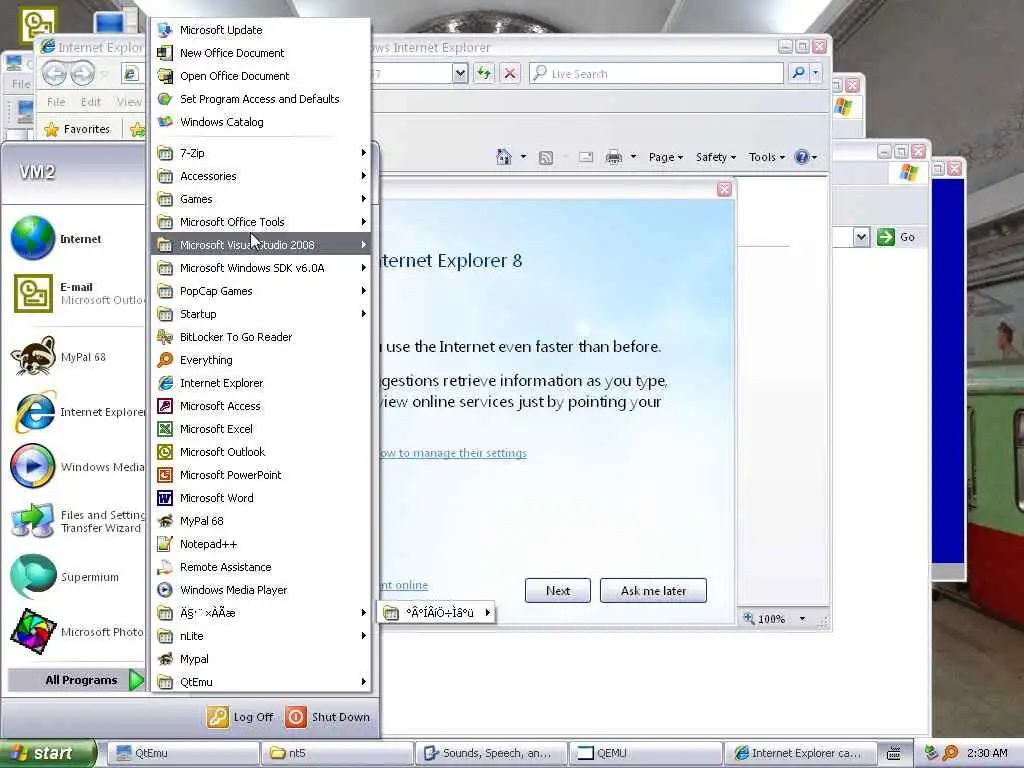Click the Next button in IE8 setup
This screenshot has height=768, width=1024.
pos(558,590)
